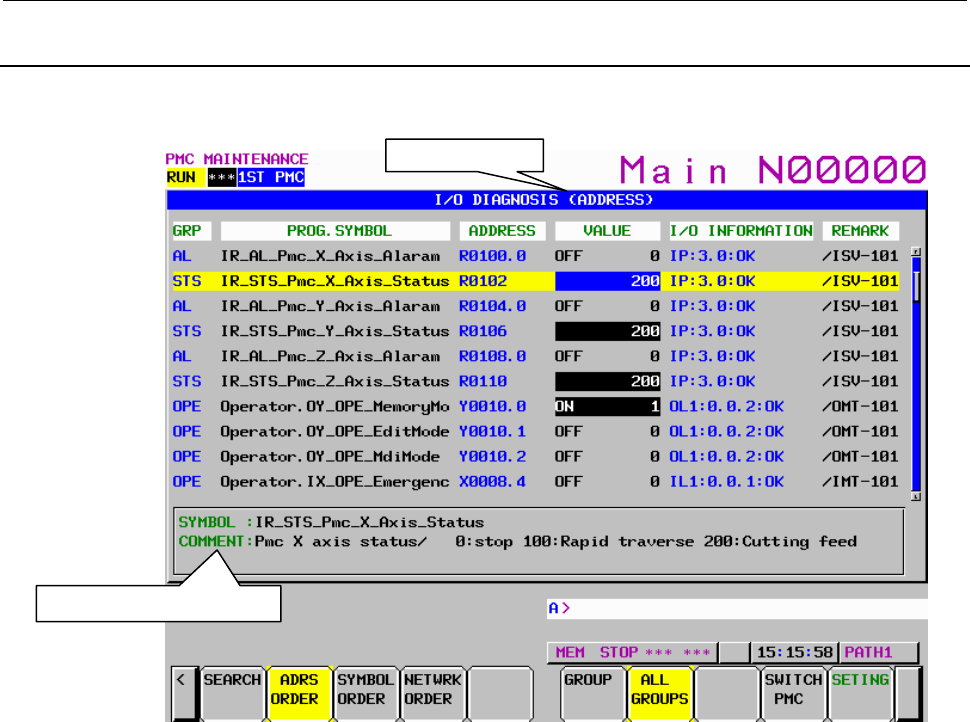Click the VALUE column header
Viewport: 970px width, 722px height.
pos(607,231)
